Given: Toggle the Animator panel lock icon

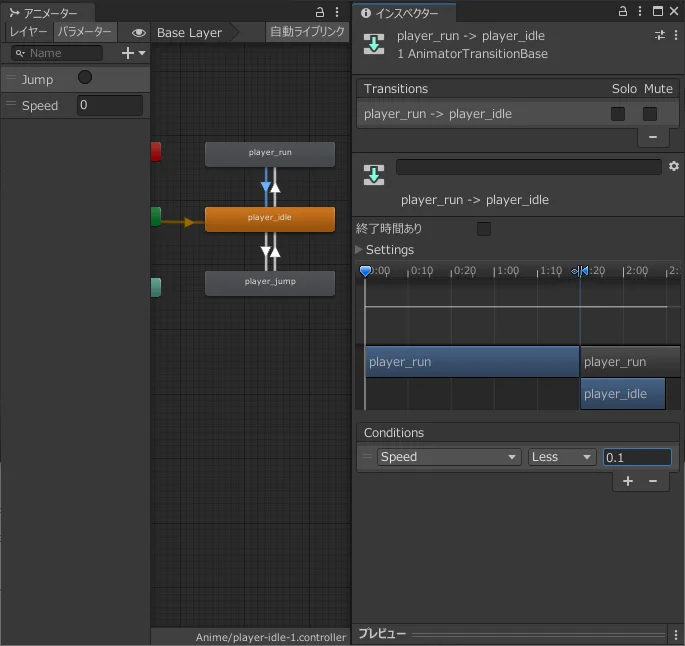Looking at the screenshot, I should click(x=320, y=12).
